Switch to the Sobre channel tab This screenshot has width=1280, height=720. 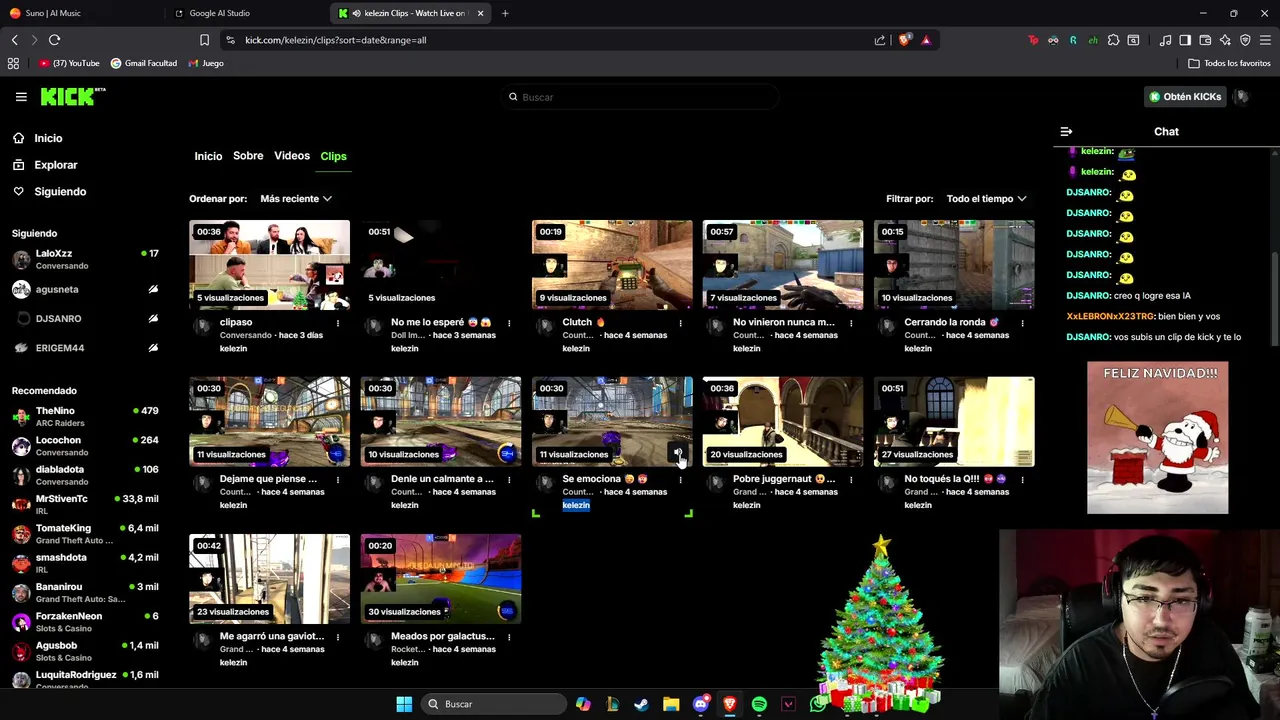(248, 156)
